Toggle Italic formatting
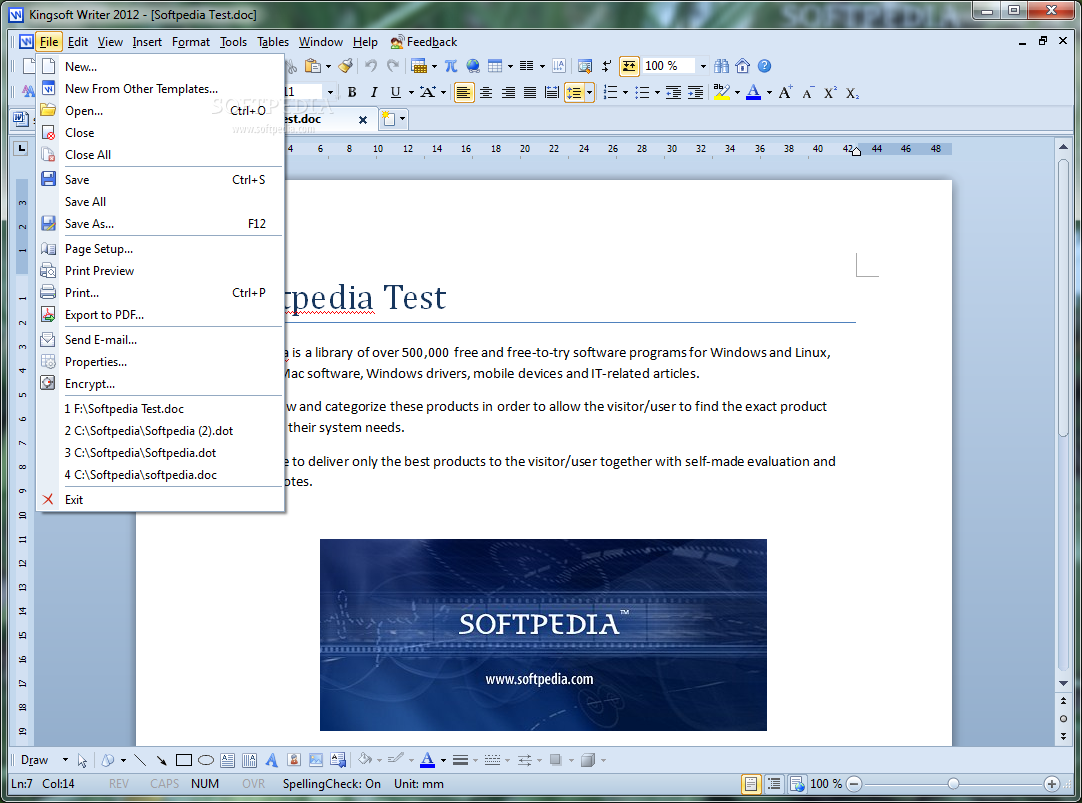Screen dimensions: 1082x803 [x=374, y=92]
